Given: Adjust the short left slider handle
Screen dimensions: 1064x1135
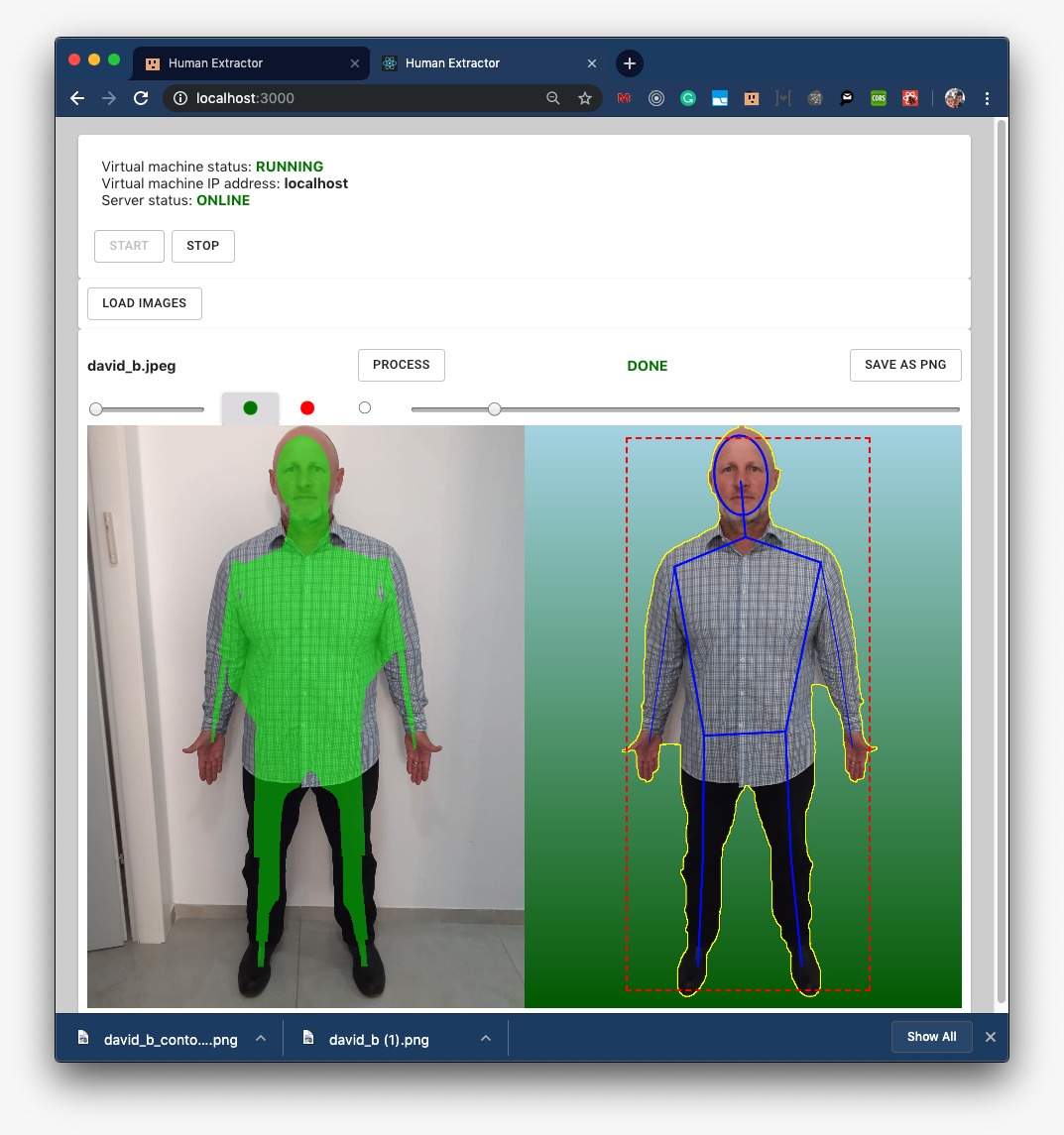Looking at the screenshot, I should (x=95, y=409).
